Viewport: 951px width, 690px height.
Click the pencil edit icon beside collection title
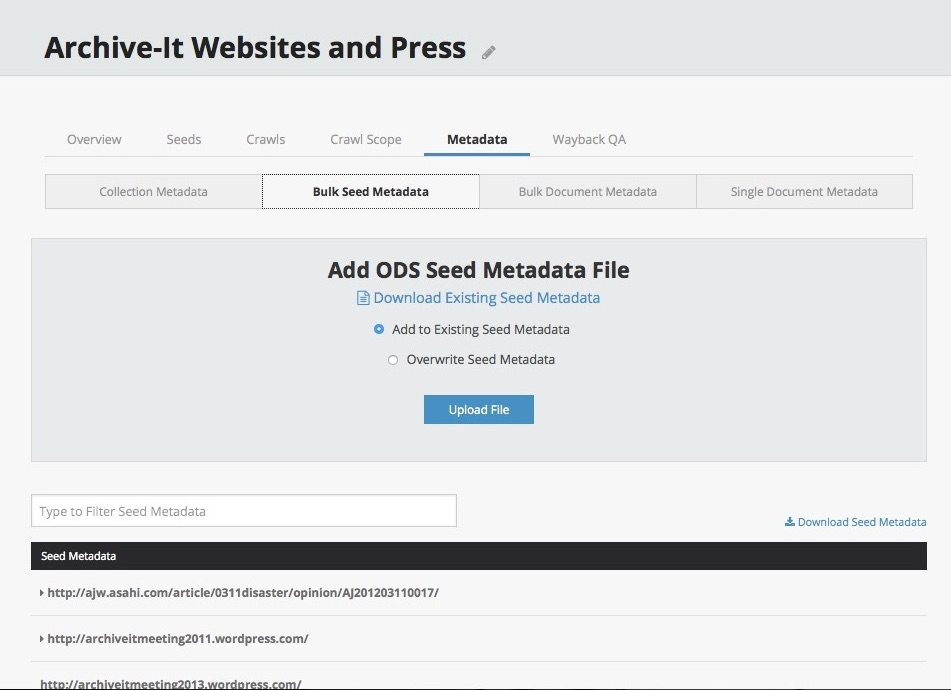488,52
